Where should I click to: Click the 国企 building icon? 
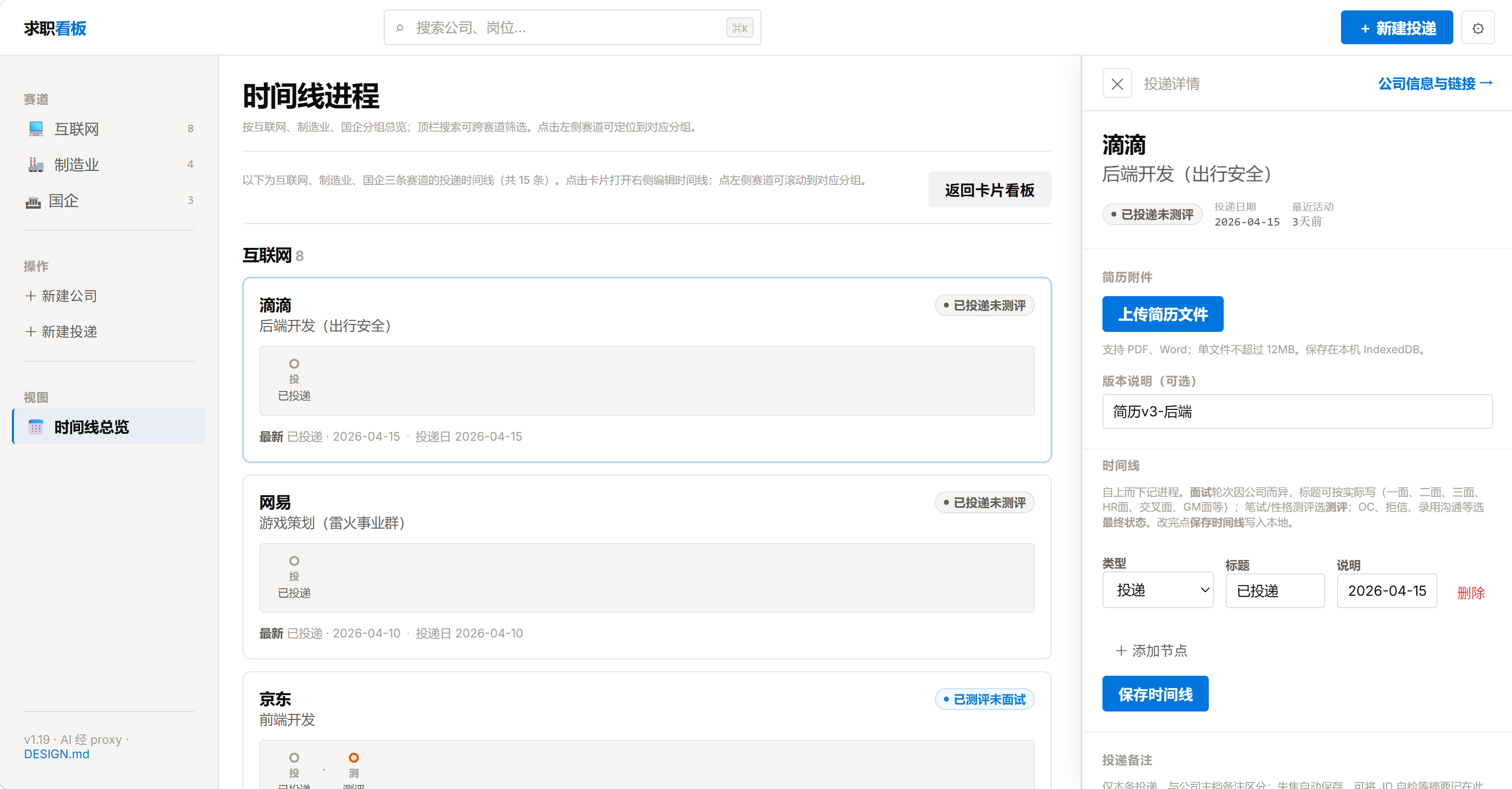point(33,201)
